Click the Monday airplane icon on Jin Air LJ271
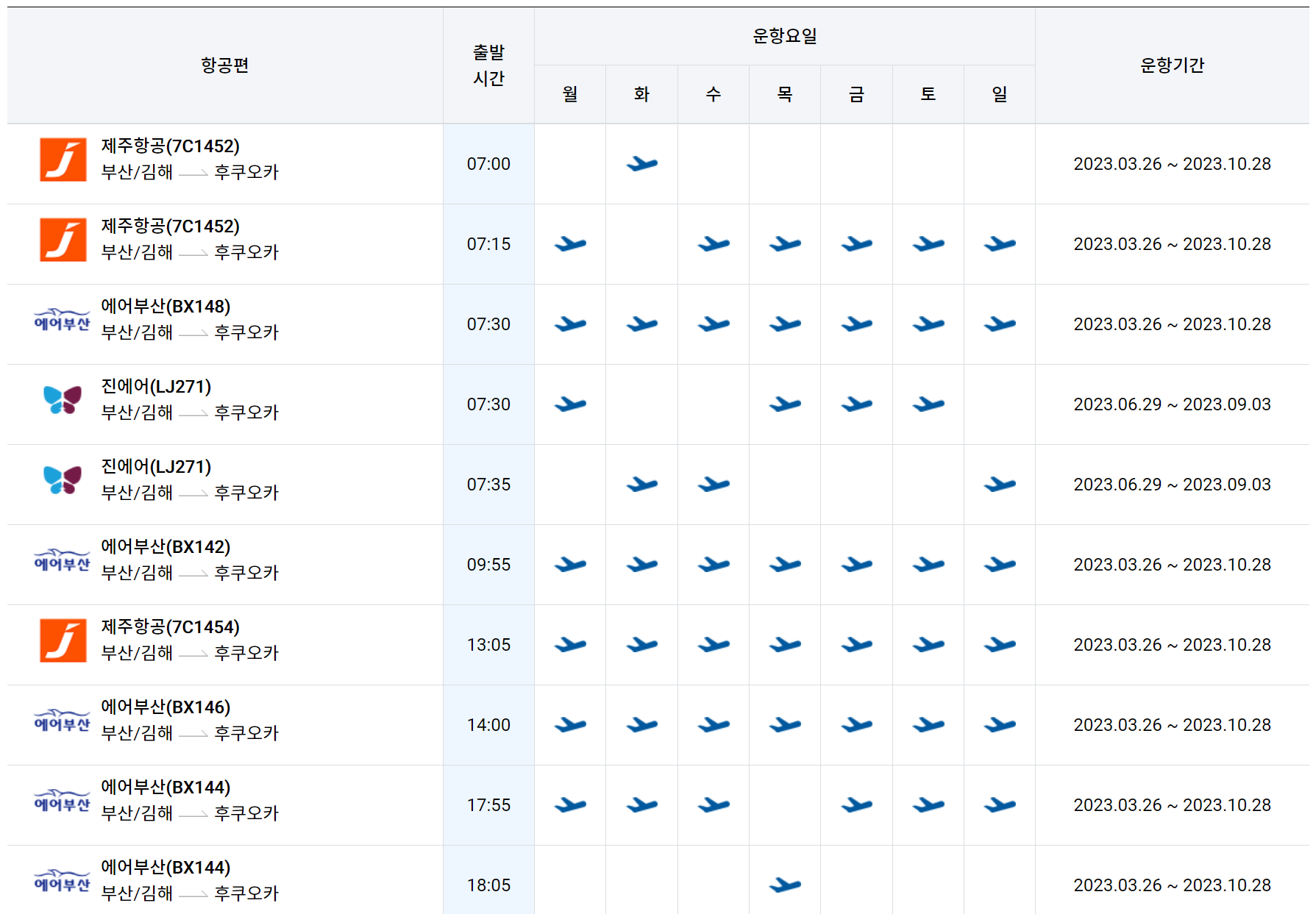Viewport: 1316px width, 914px height. 569,403
